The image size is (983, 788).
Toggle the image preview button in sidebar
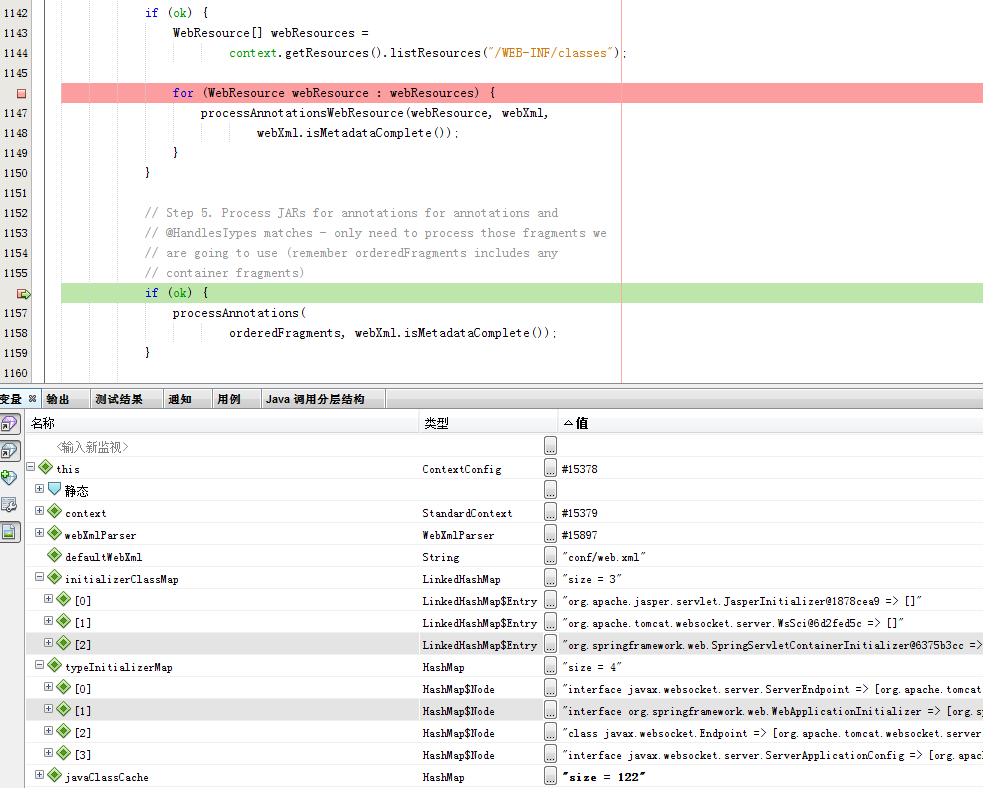(10, 532)
